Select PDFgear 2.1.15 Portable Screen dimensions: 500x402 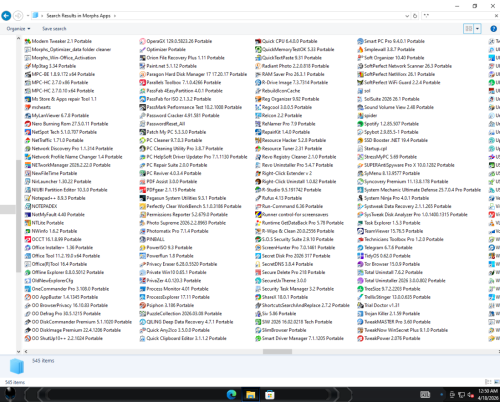(168, 190)
